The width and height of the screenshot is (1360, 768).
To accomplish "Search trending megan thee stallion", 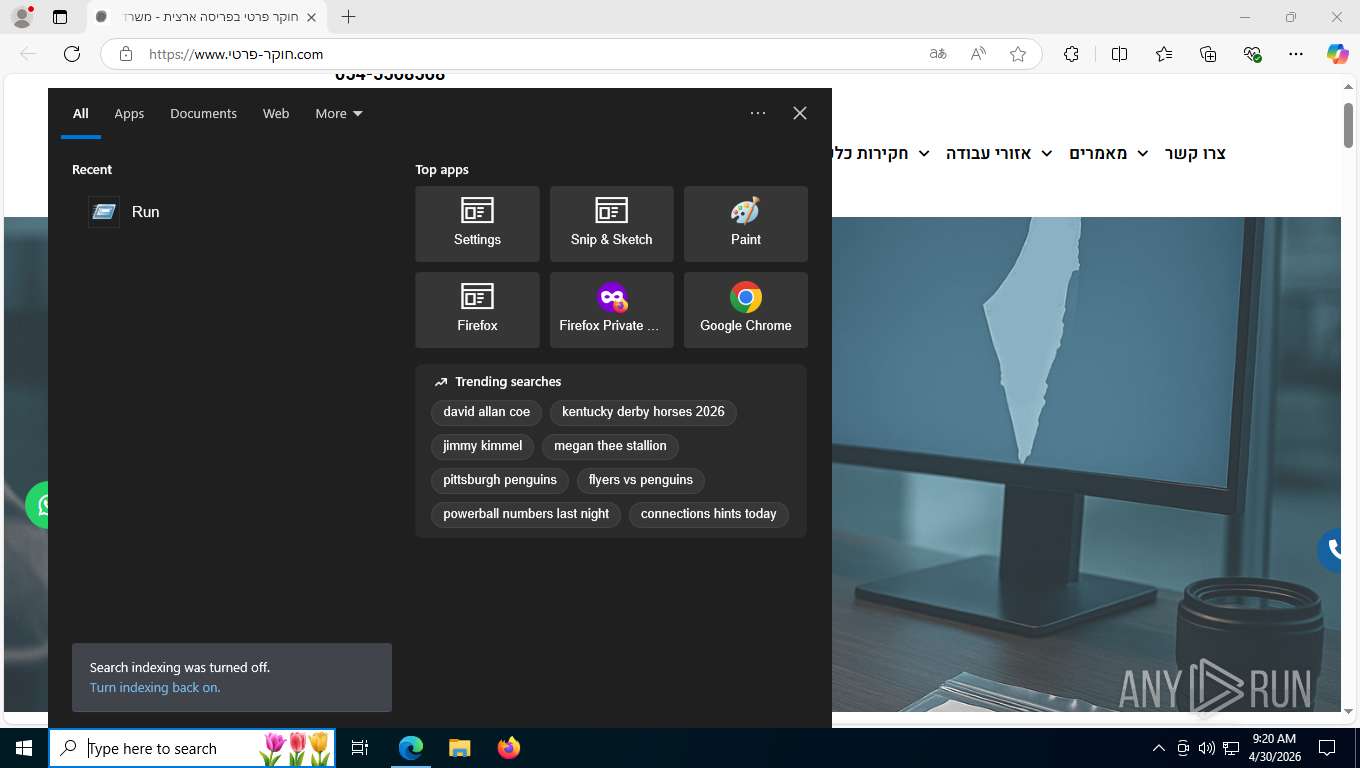I will tap(610, 446).
